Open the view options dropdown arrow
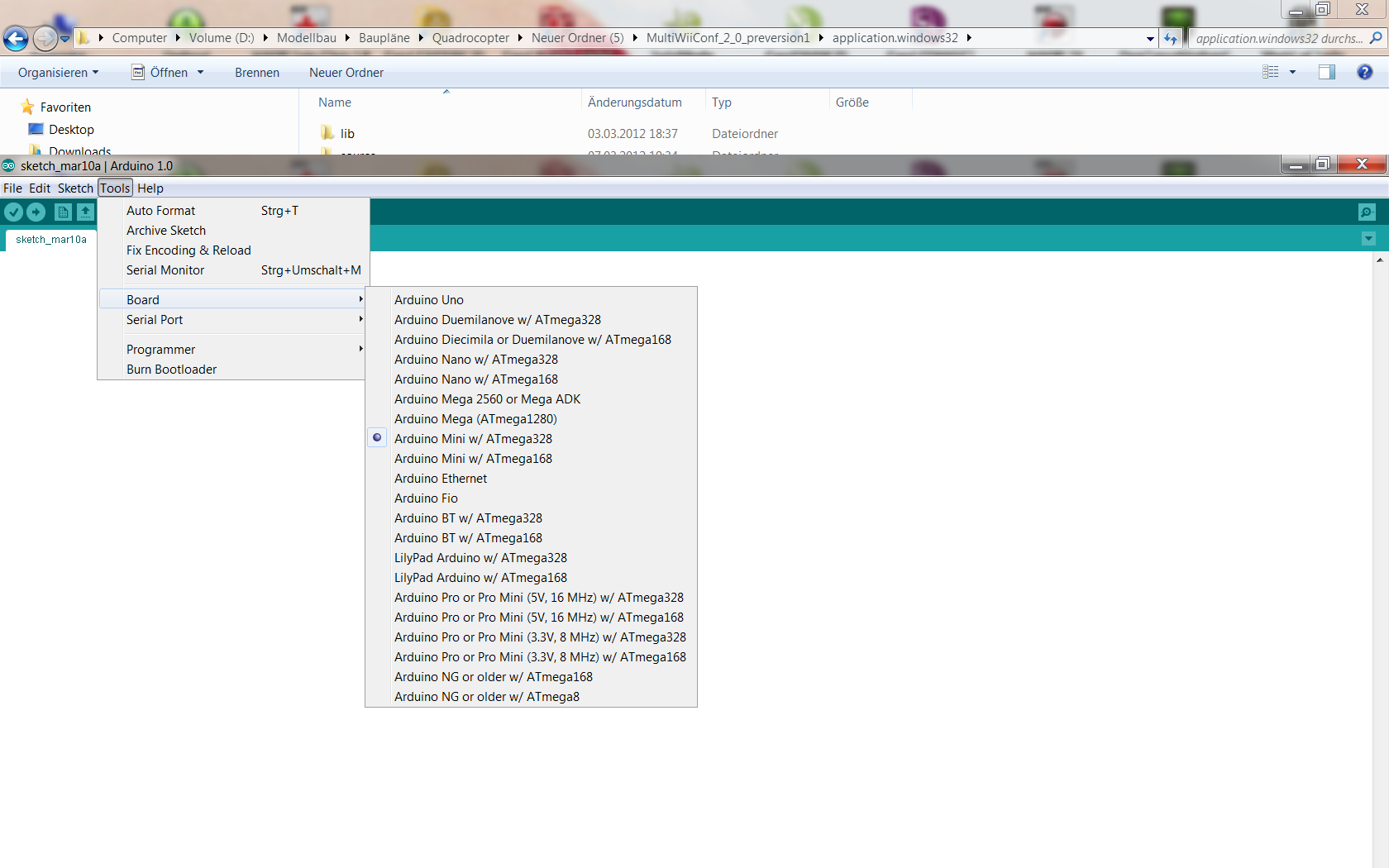 pyautogui.click(x=1292, y=73)
